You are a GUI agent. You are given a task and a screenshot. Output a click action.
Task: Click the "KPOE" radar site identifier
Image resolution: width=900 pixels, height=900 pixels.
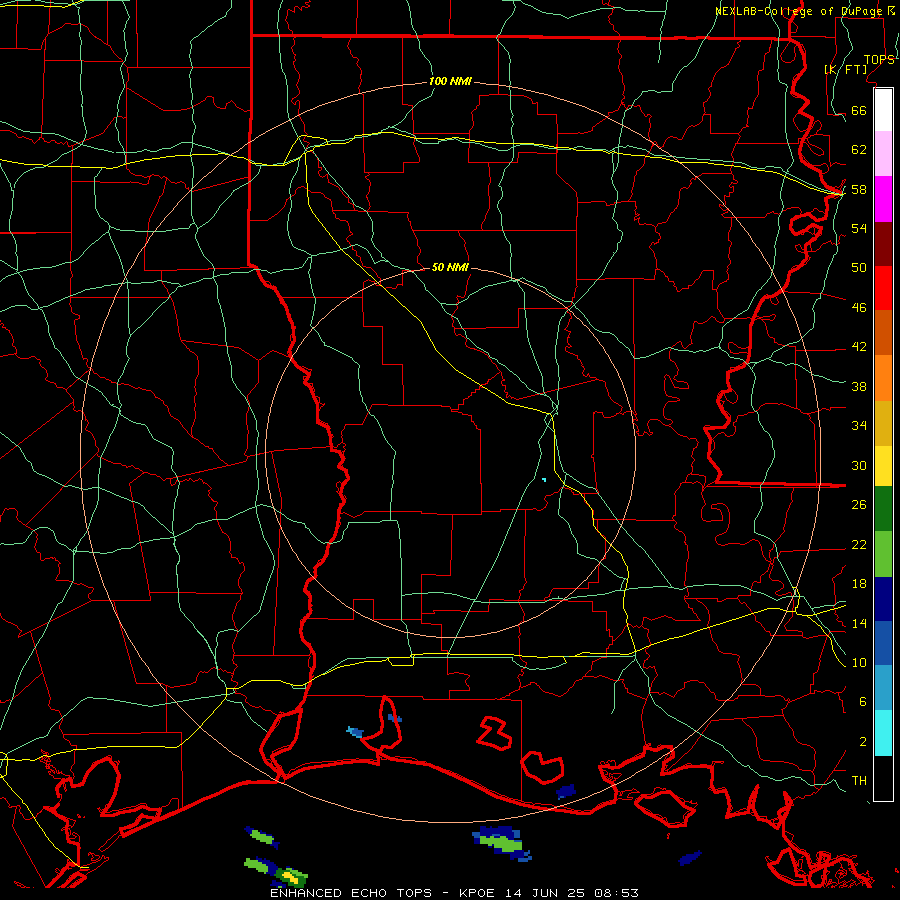click(476, 893)
